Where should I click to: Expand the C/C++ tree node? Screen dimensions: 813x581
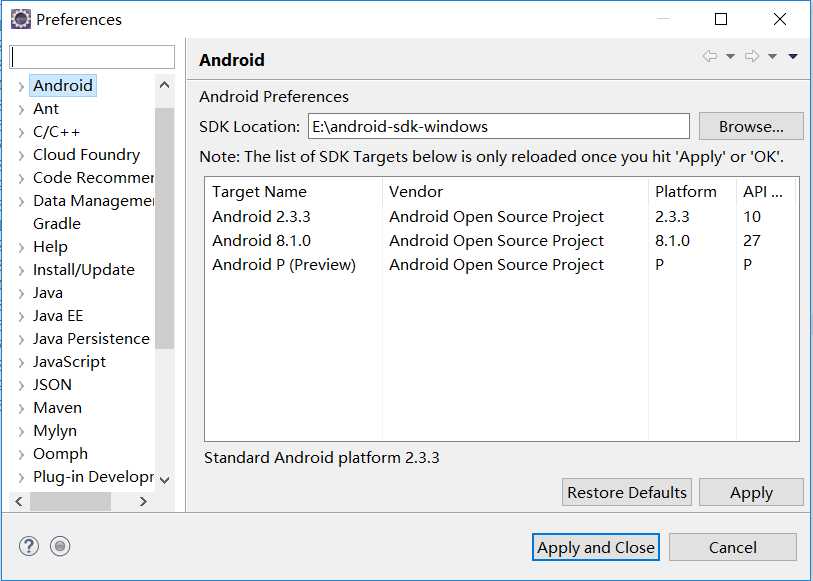coord(21,133)
